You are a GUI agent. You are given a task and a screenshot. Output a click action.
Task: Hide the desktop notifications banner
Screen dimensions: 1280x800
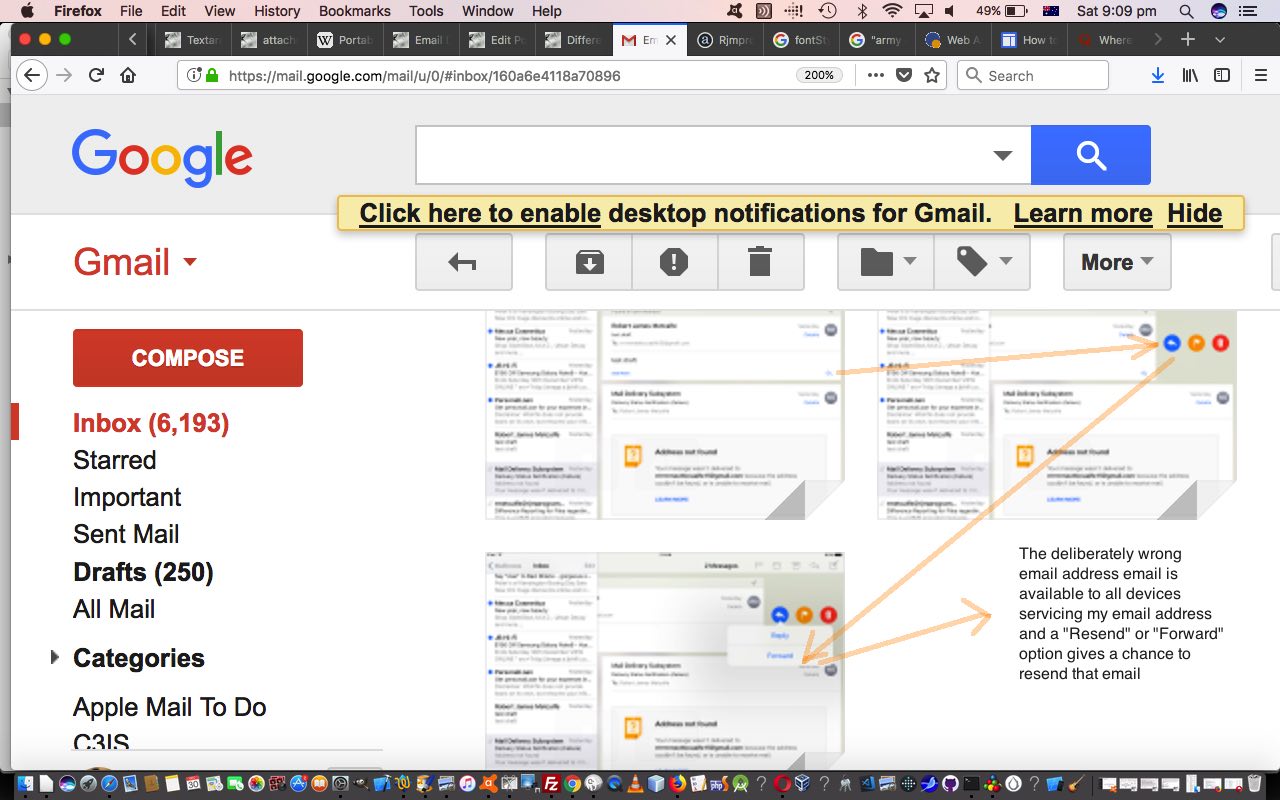(x=1195, y=213)
